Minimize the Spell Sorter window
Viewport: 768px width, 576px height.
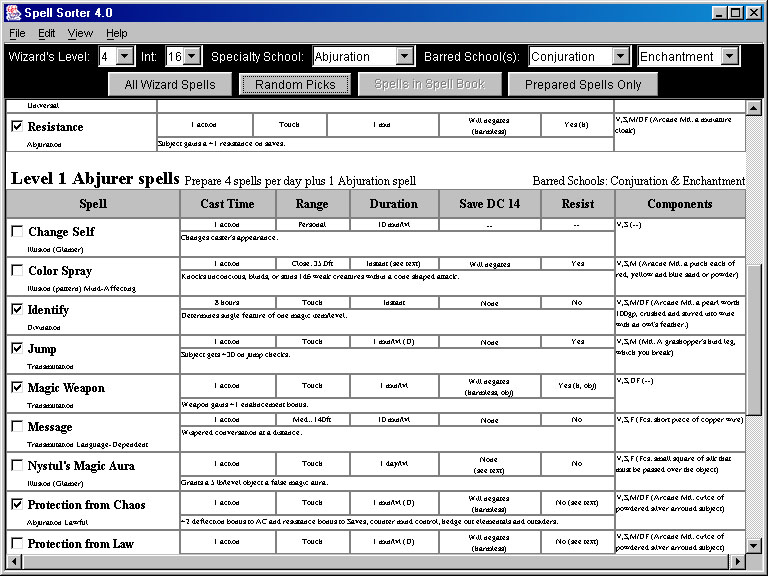point(719,13)
